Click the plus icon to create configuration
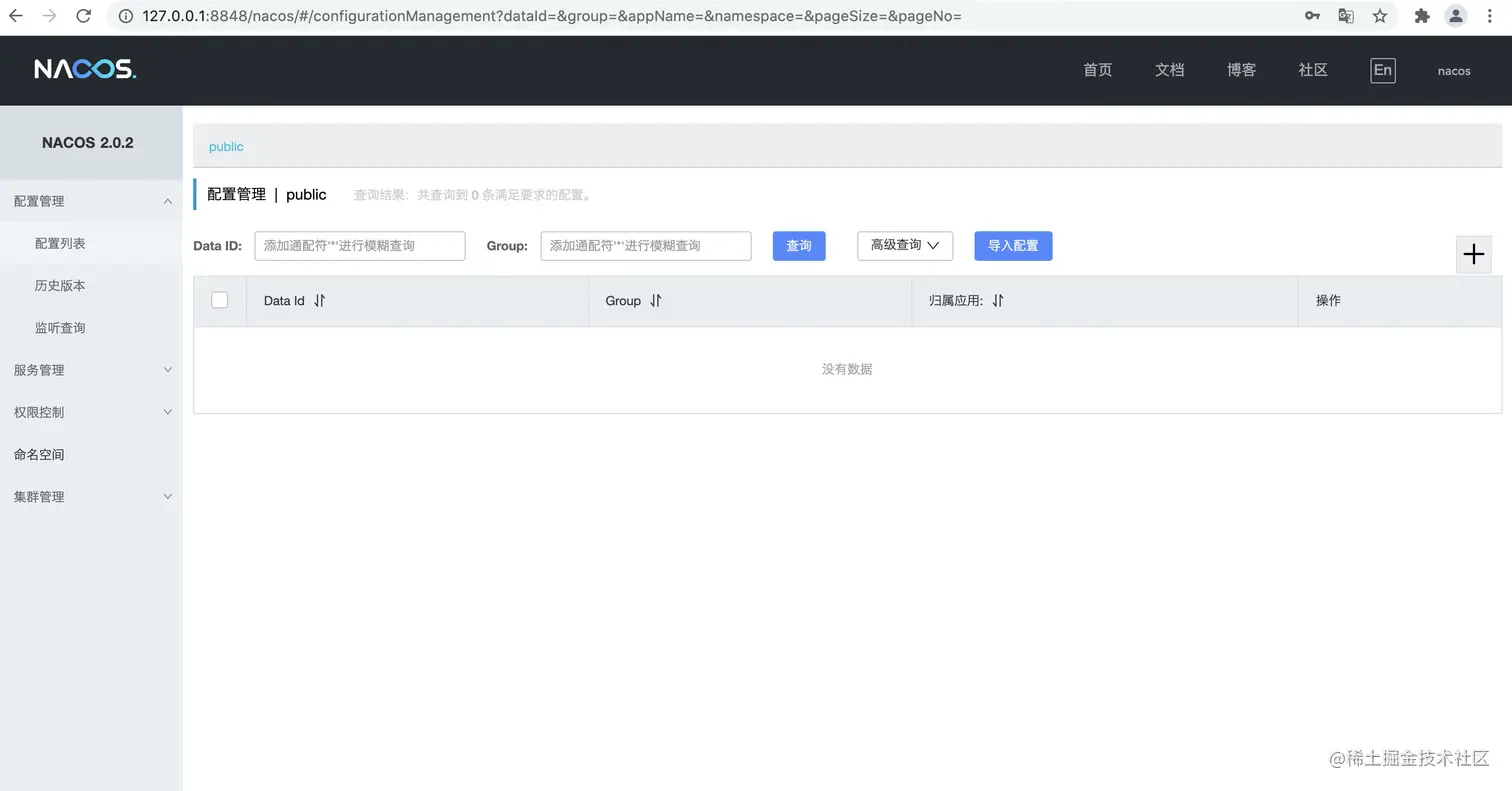 pyautogui.click(x=1474, y=254)
